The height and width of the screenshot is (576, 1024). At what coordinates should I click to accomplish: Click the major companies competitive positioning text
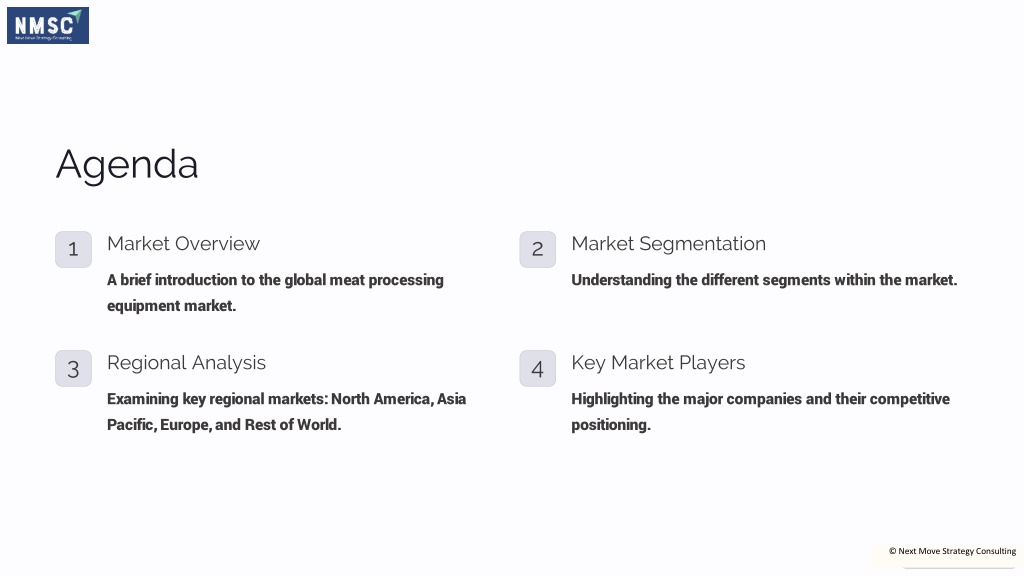point(760,411)
